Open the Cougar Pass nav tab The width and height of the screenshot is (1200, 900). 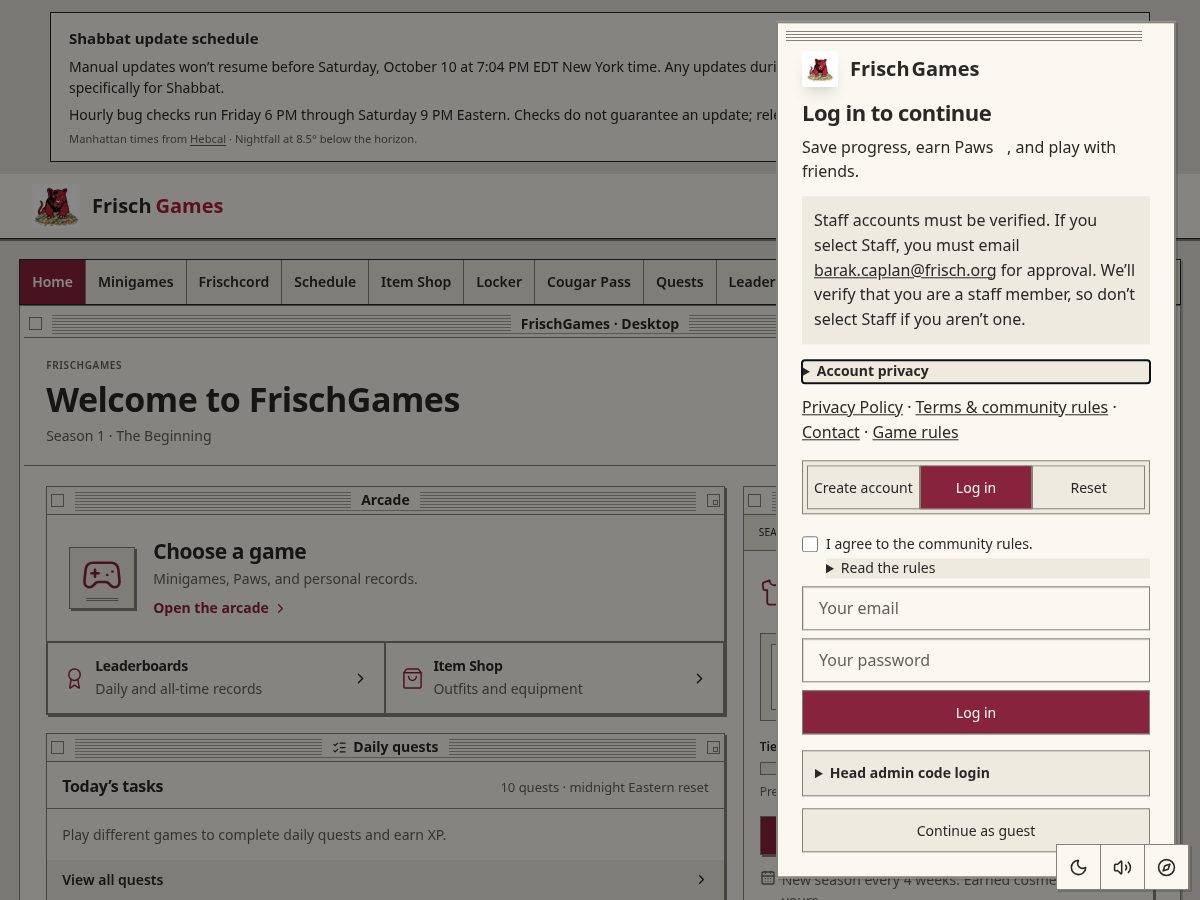(589, 282)
